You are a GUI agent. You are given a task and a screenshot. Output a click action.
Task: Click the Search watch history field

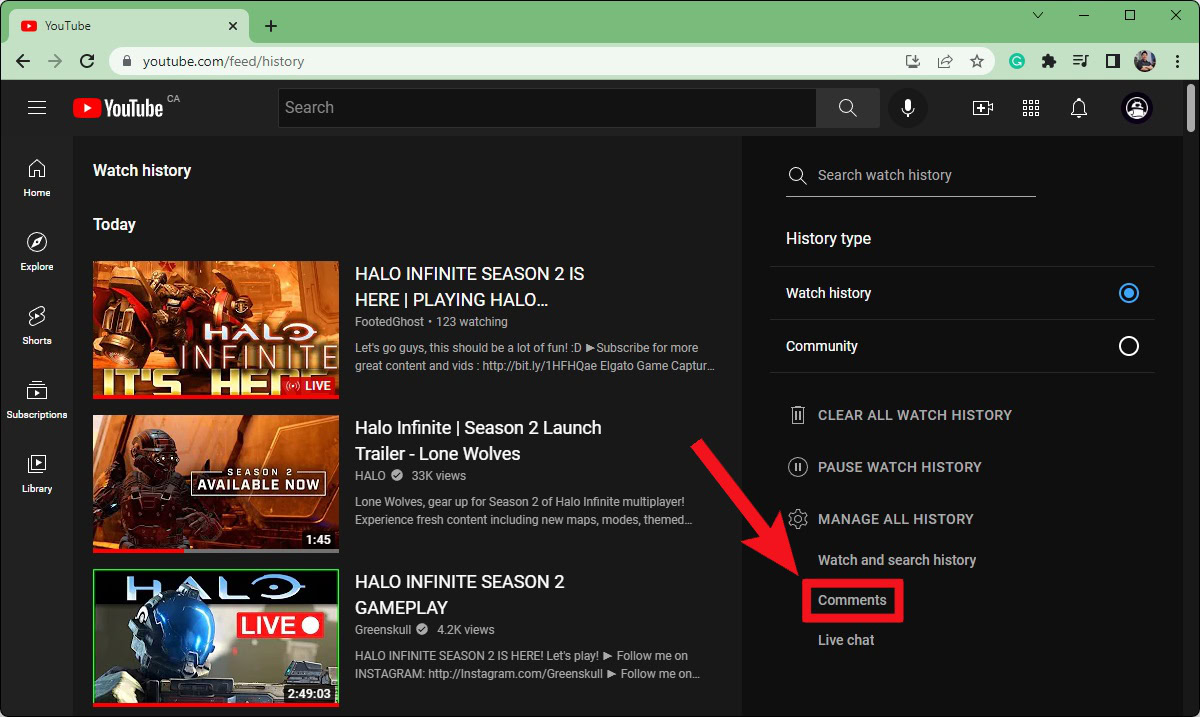(920, 175)
